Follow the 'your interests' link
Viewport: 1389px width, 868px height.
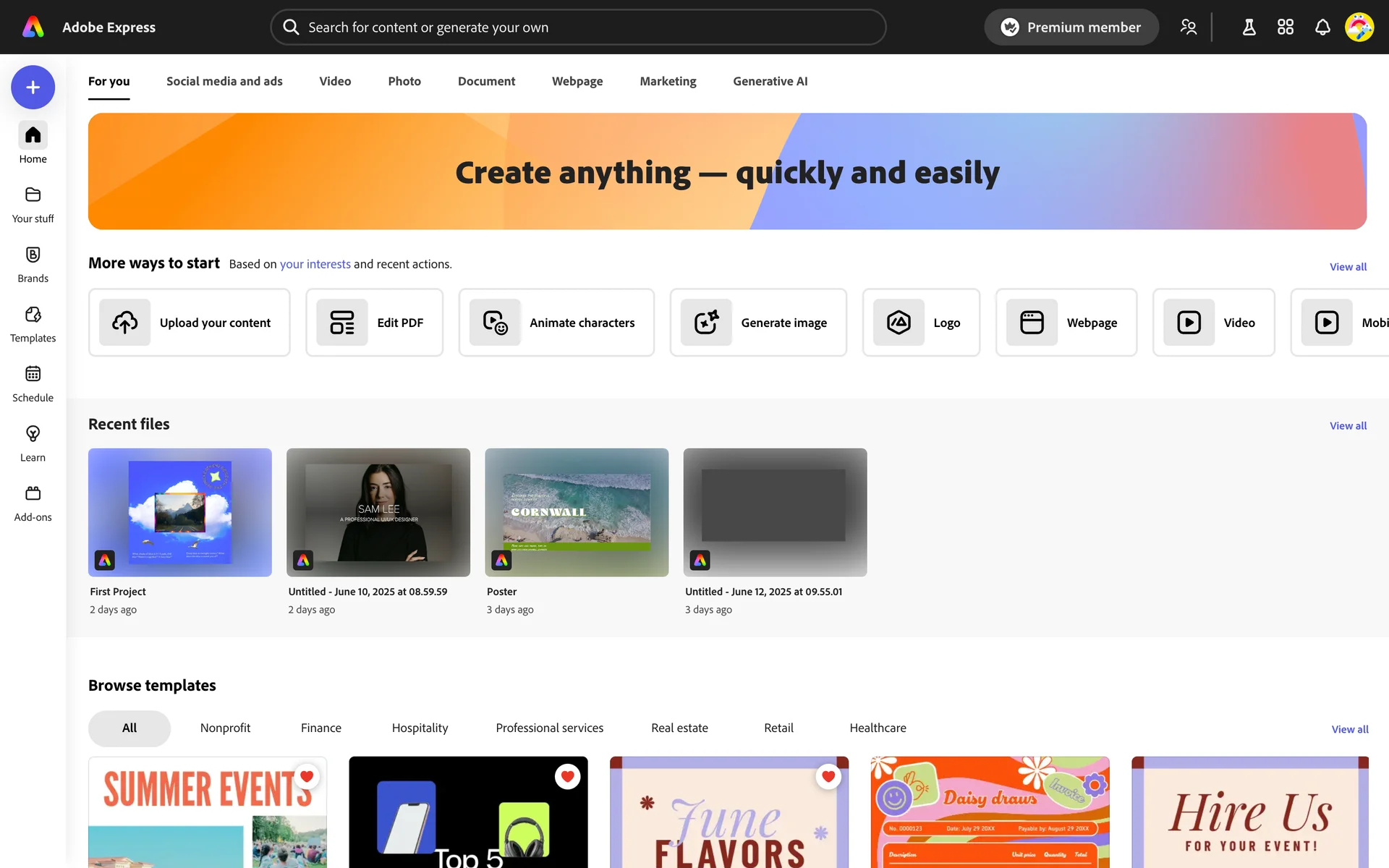tap(315, 264)
